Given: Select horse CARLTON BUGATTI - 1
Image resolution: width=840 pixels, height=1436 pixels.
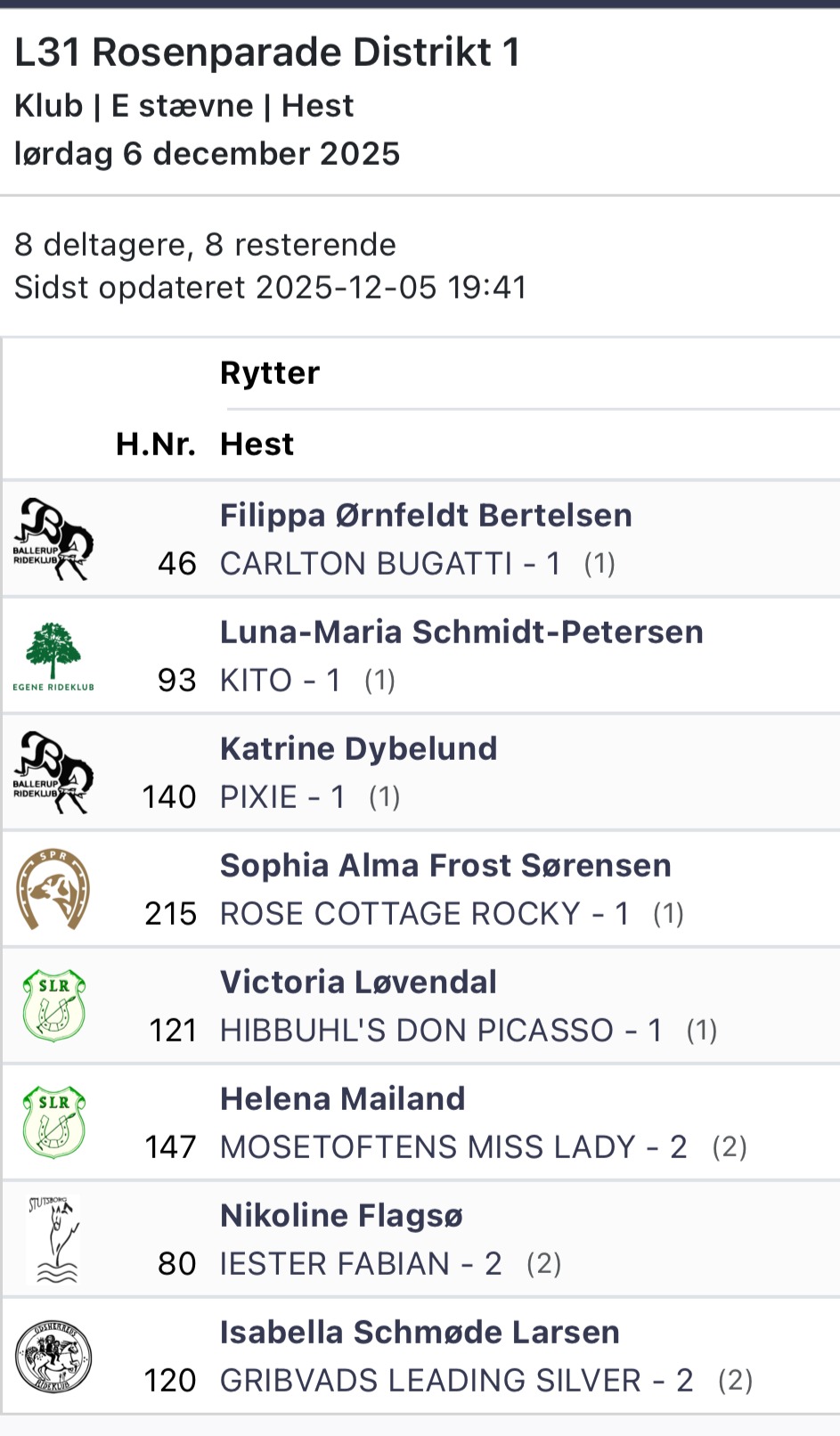Looking at the screenshot, I should pos(390,564).
